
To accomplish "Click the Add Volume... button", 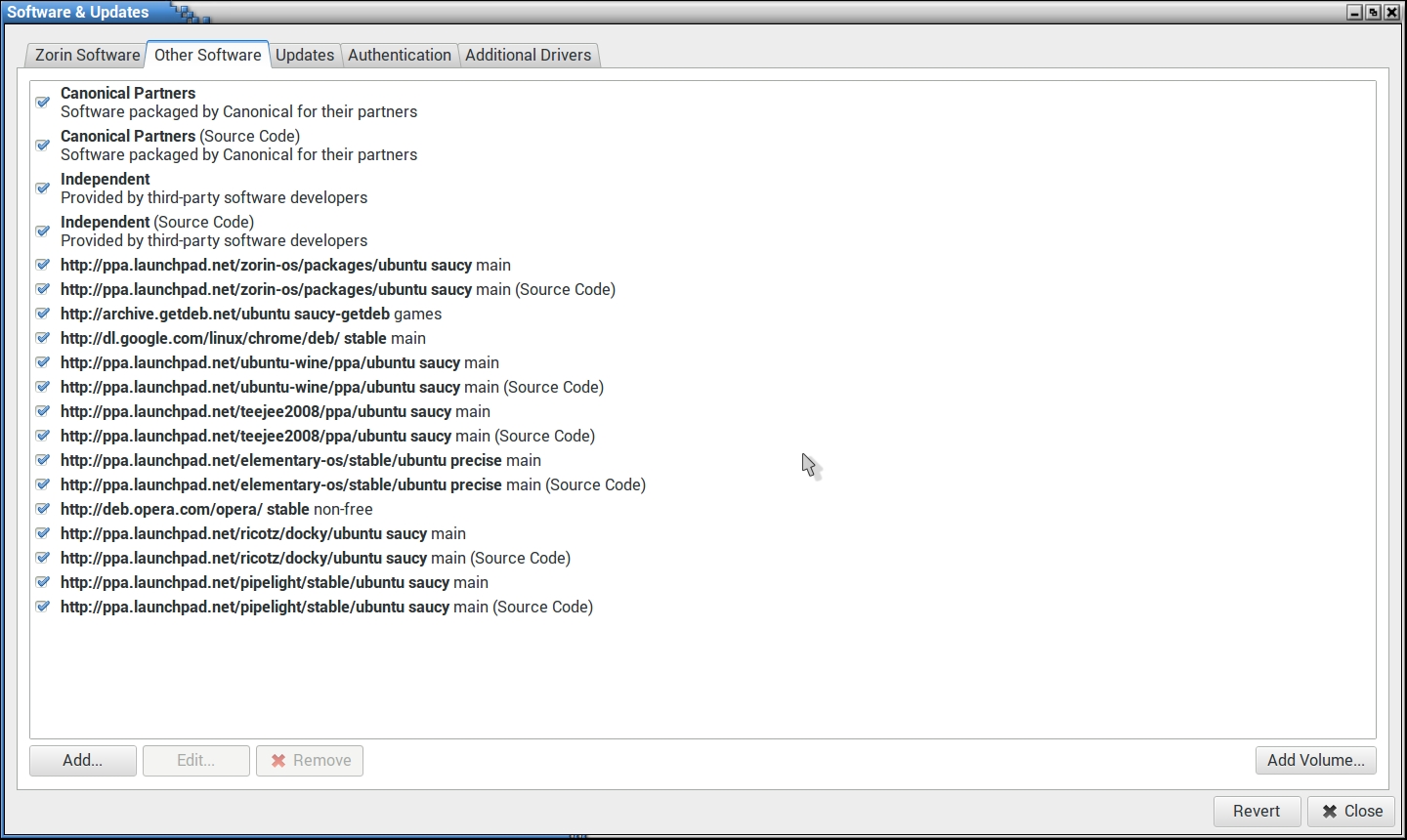I will pos(1315,760).
